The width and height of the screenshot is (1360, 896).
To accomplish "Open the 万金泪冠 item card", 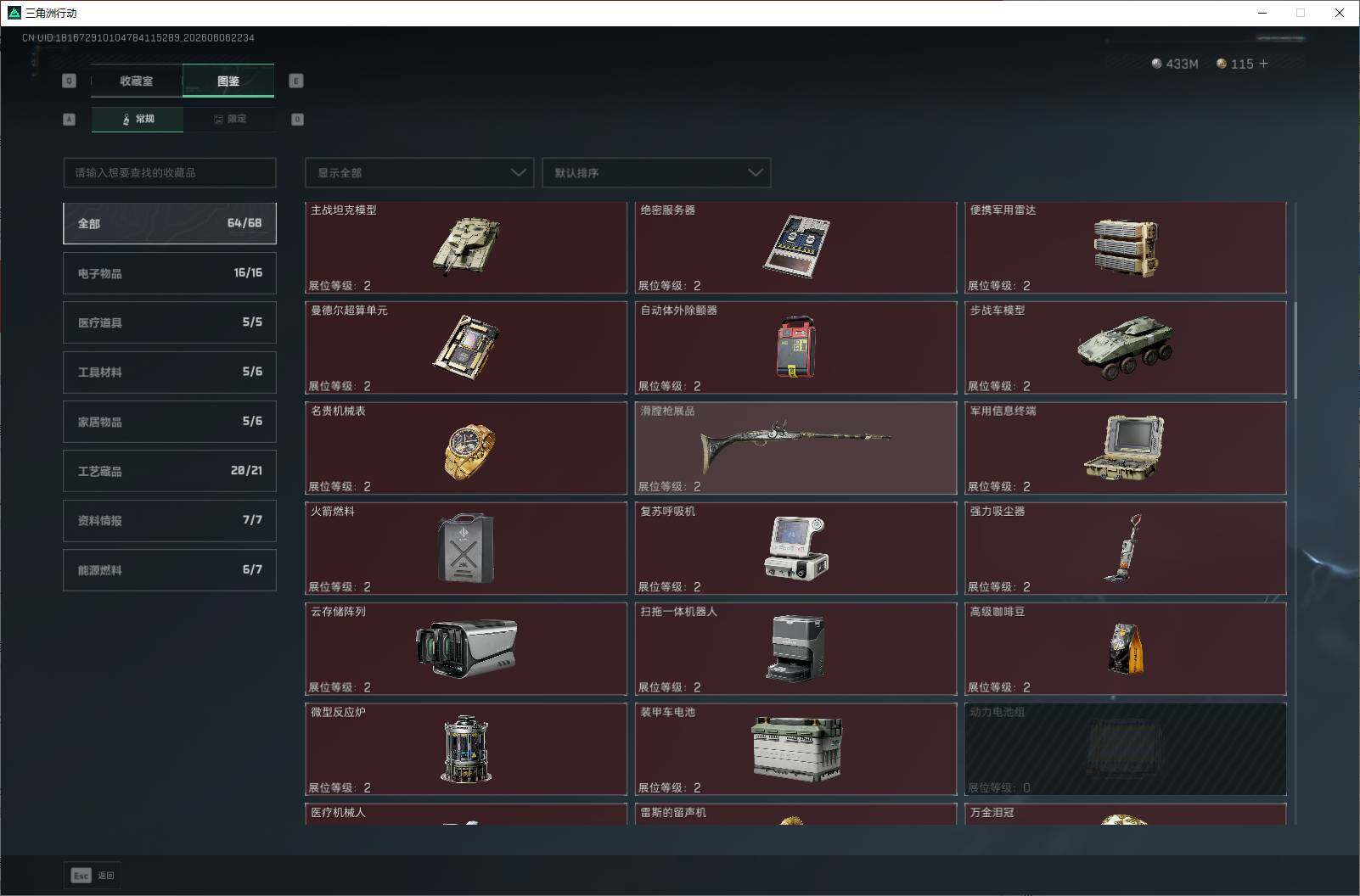I will click(1126, 814).
